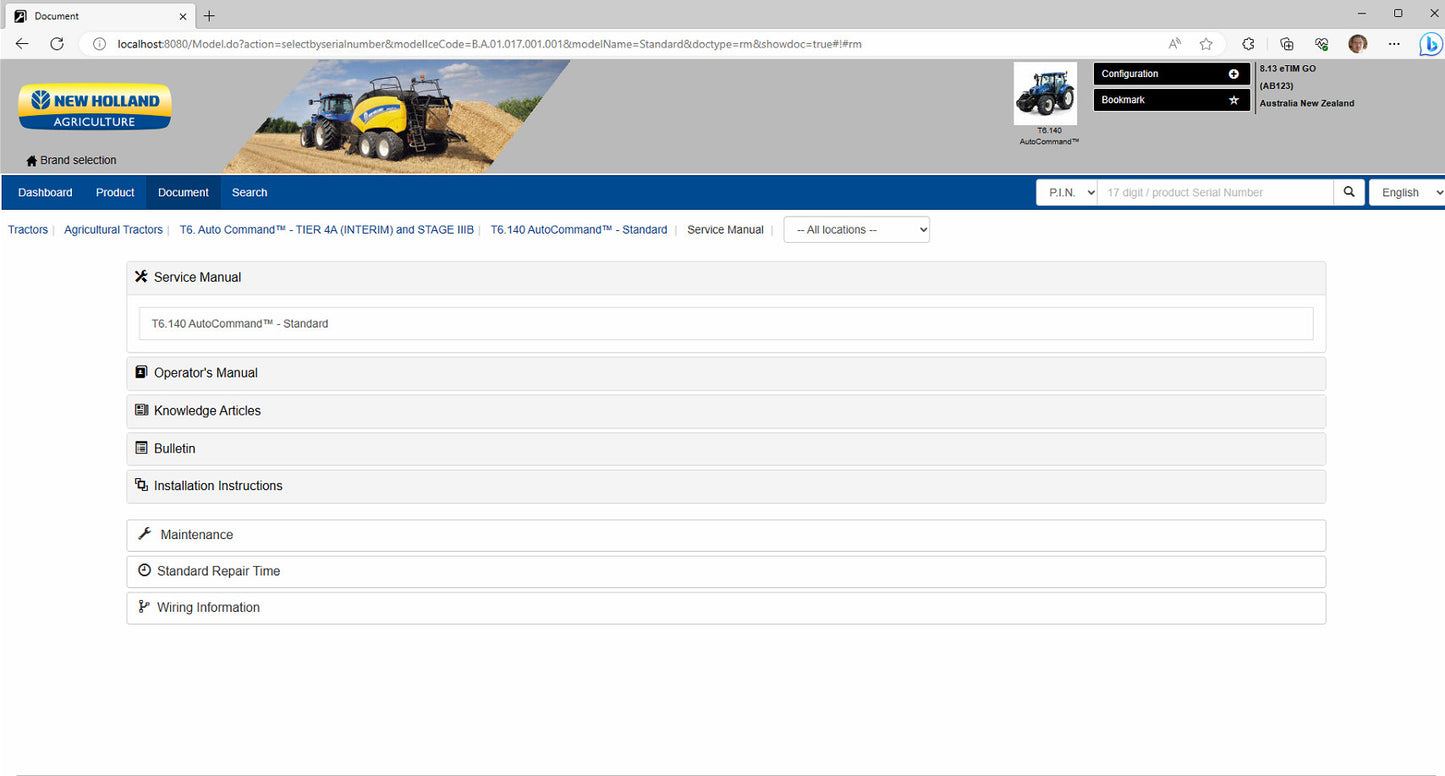Open the Agricultural Tractors breadcrumb link
This screenshot has width=1445, height=776.
click(113, 230)
